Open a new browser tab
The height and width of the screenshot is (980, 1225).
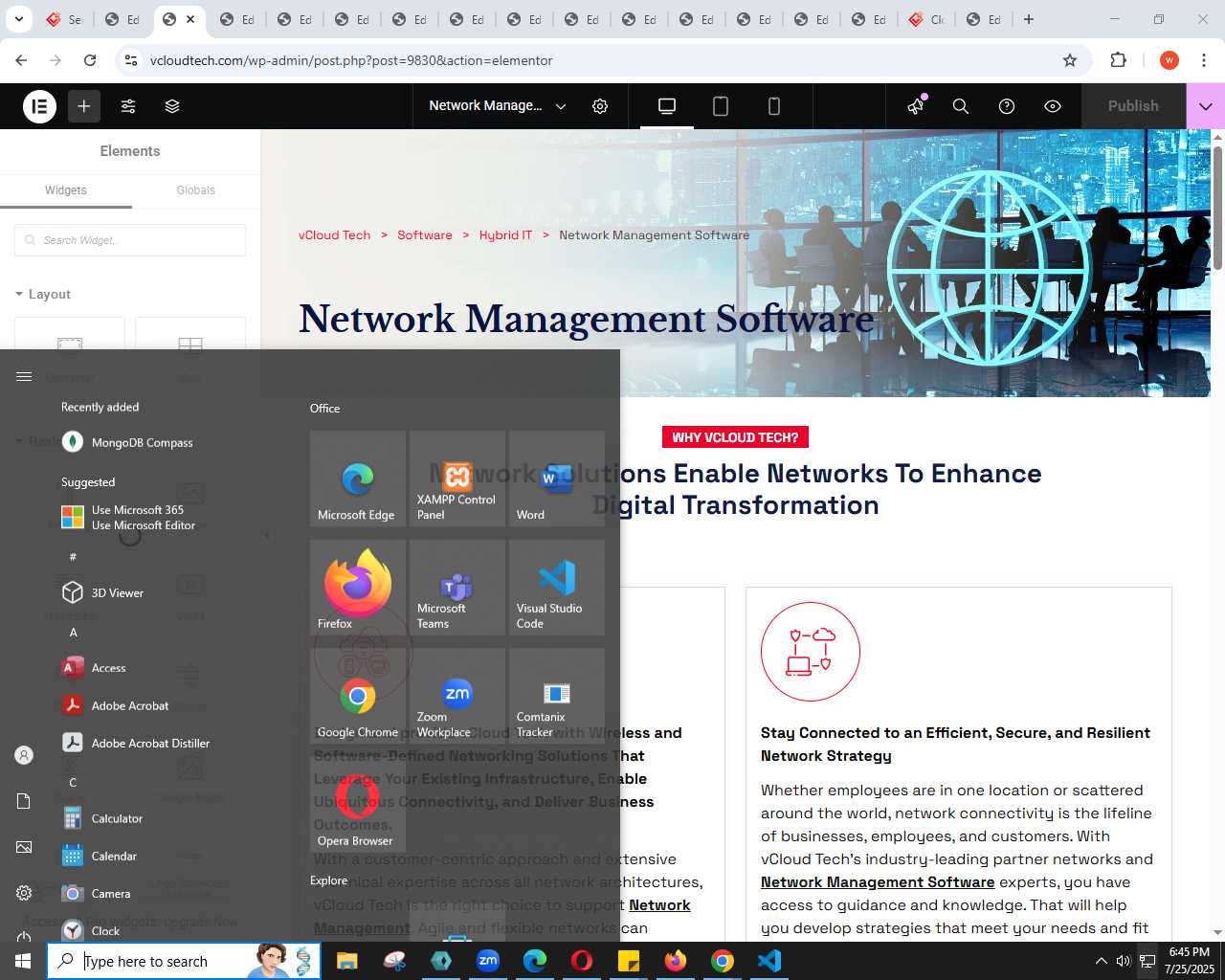coord(1029,19)
